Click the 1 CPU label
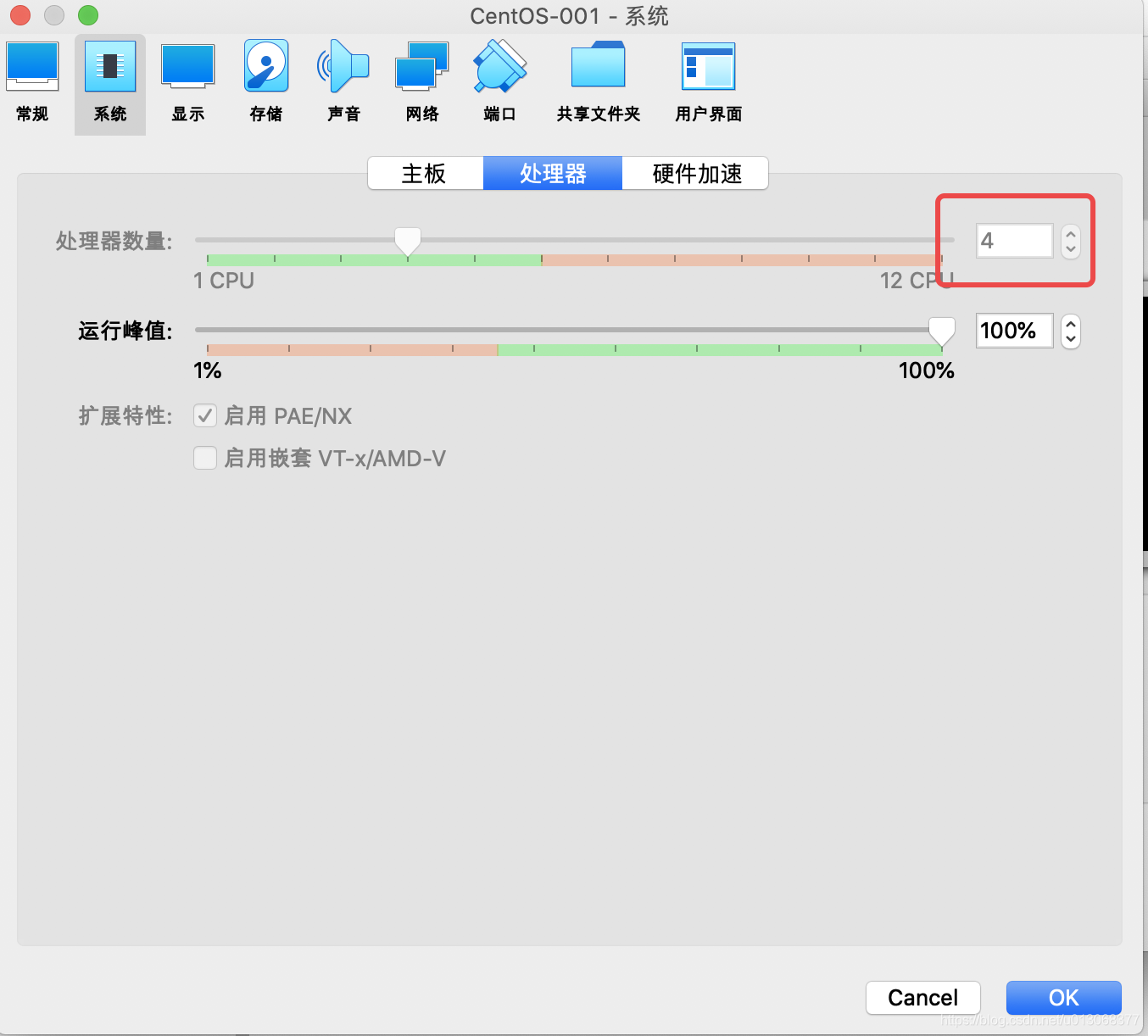Image resolution: width=1148 pixels, height=1036 pixels. point(224,281)
